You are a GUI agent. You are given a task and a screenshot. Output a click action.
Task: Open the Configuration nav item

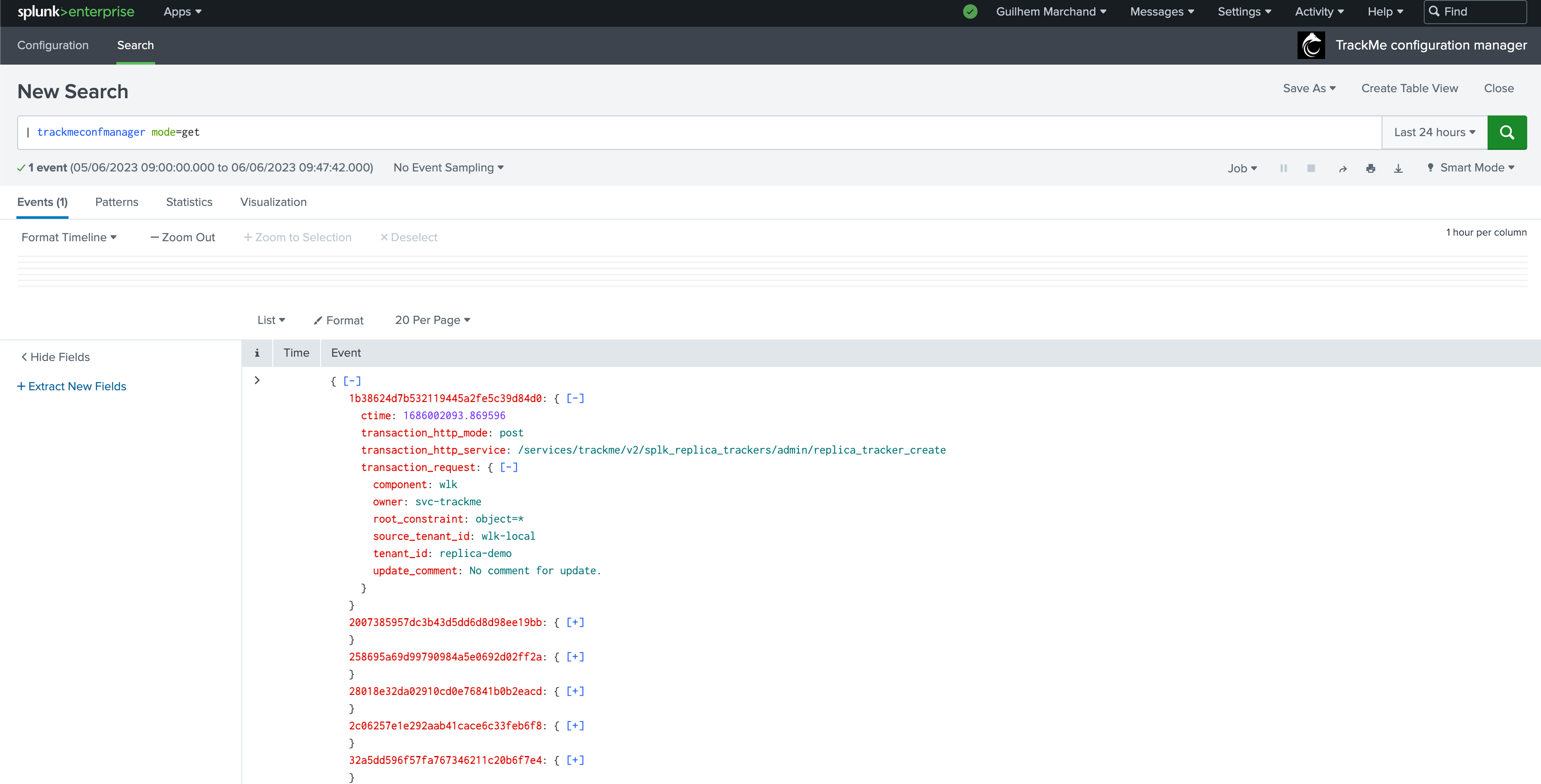click(x=53, y=46)
